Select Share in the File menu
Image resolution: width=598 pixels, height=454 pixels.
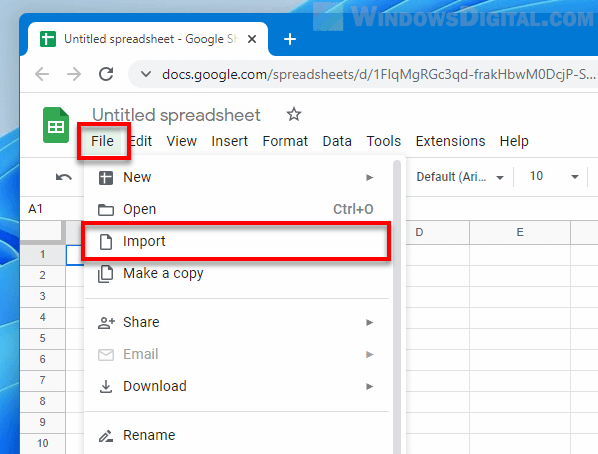click(236, 322)
